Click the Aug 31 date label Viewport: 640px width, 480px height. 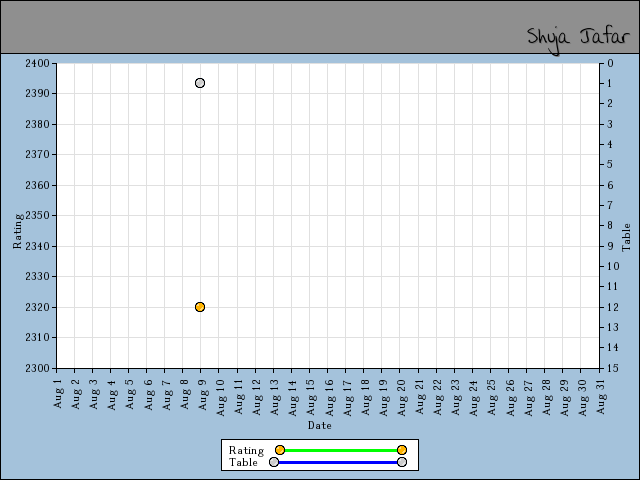point(600,396)
